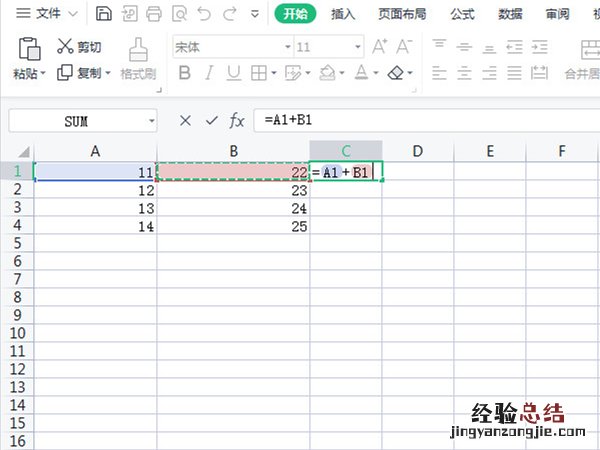Click the Undo arrow icon
600x450 pixels.
click(x=204, y=14)
